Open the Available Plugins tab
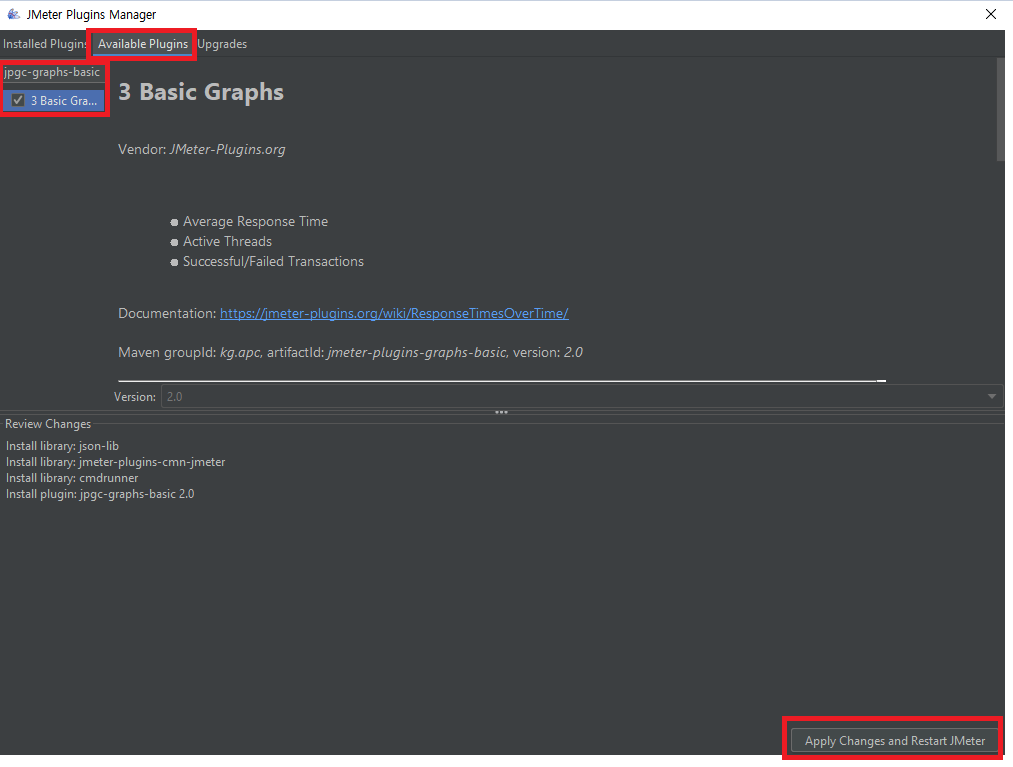Image resolution: width=1013 pixels, height=767 pixels. (x=143, y=44)
